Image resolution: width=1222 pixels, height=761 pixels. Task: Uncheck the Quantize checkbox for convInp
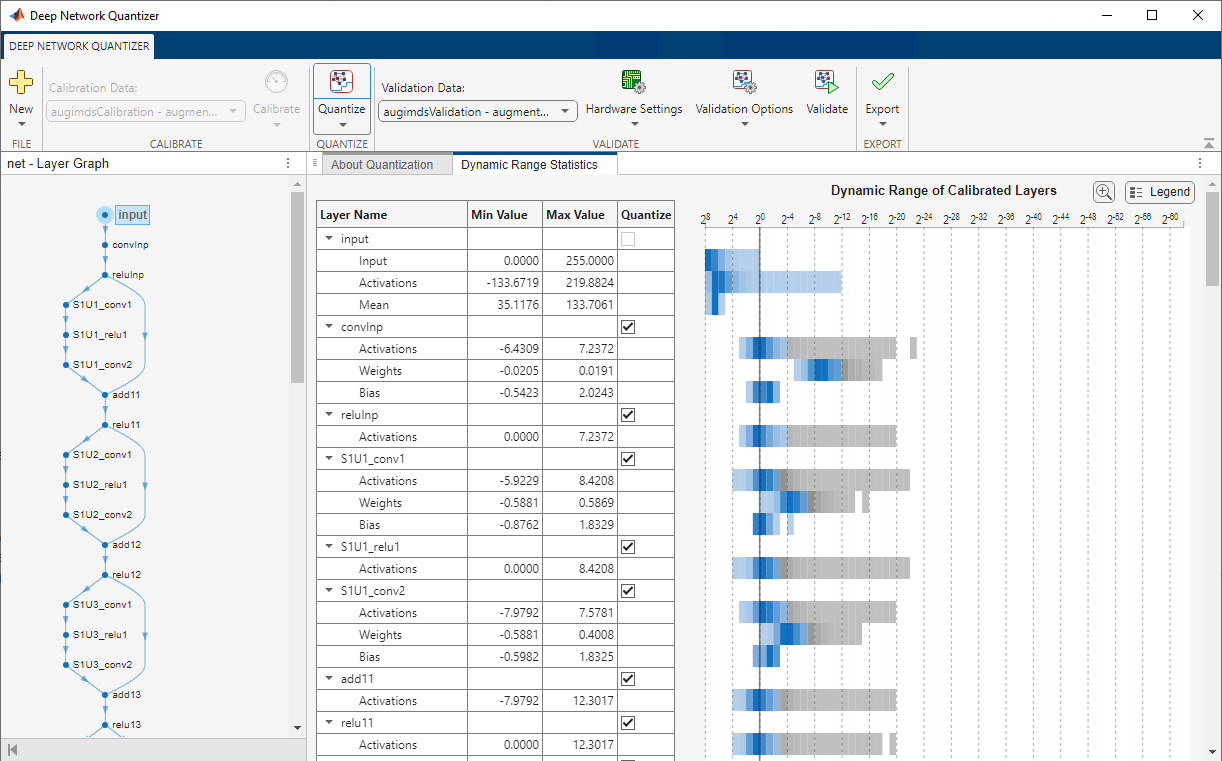pos(628,327)
